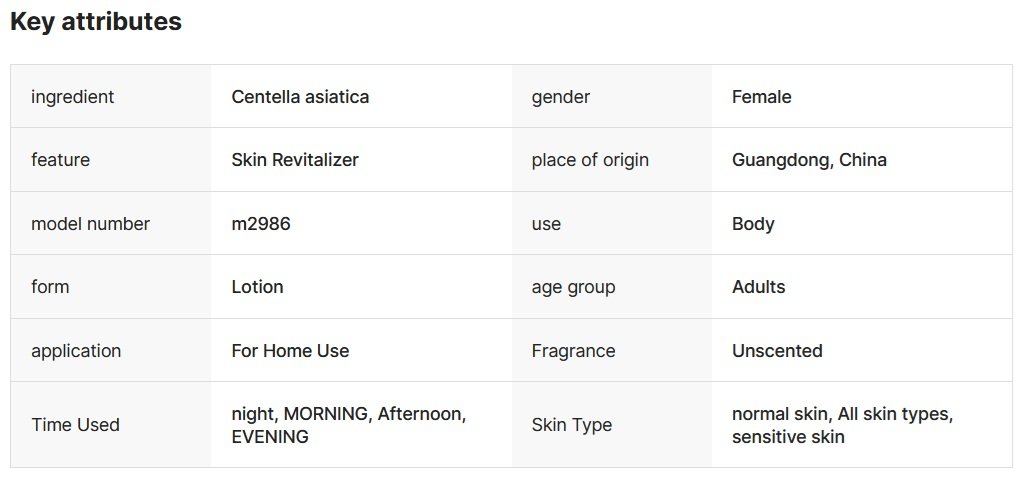Select the model number m2986
The image size is (1024, 480).
[x=261, y=224]
